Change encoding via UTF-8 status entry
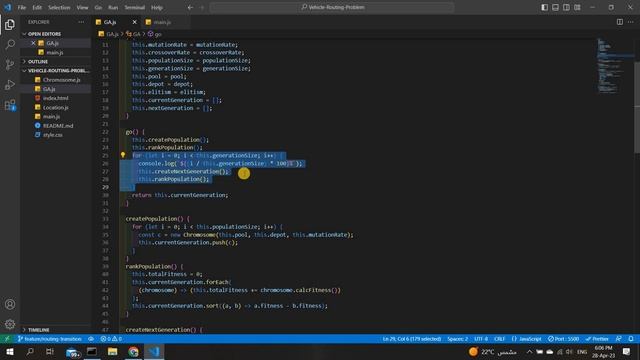The height and width of the screenshot is (360, 640). (x=481, y=339)
